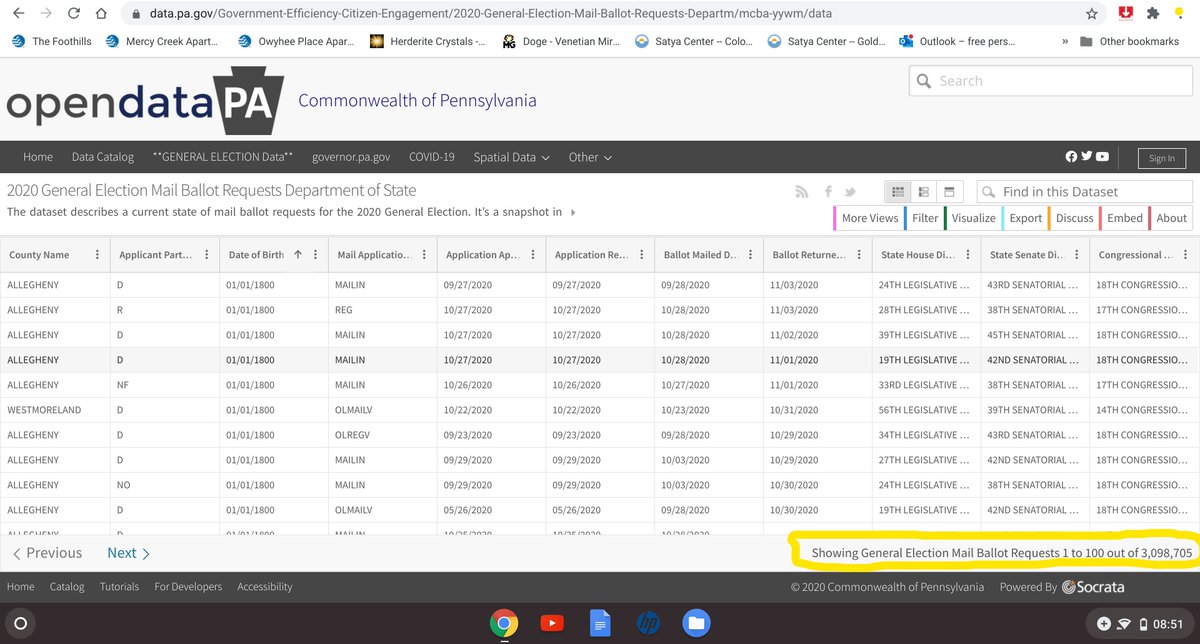
Task: Open the governor.pa.gov nav item
Action: pyautogui.click(x=351, y=157)
